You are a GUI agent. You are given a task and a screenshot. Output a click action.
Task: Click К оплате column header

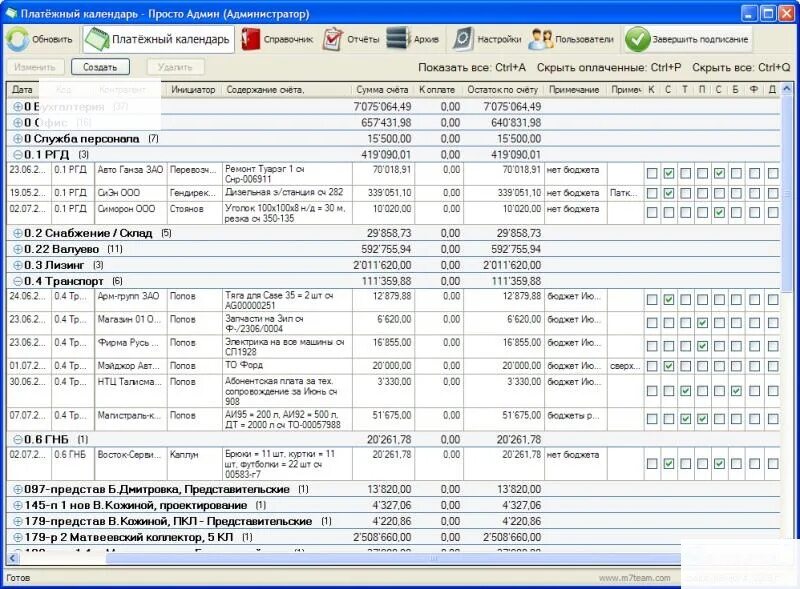coord(437,90)
